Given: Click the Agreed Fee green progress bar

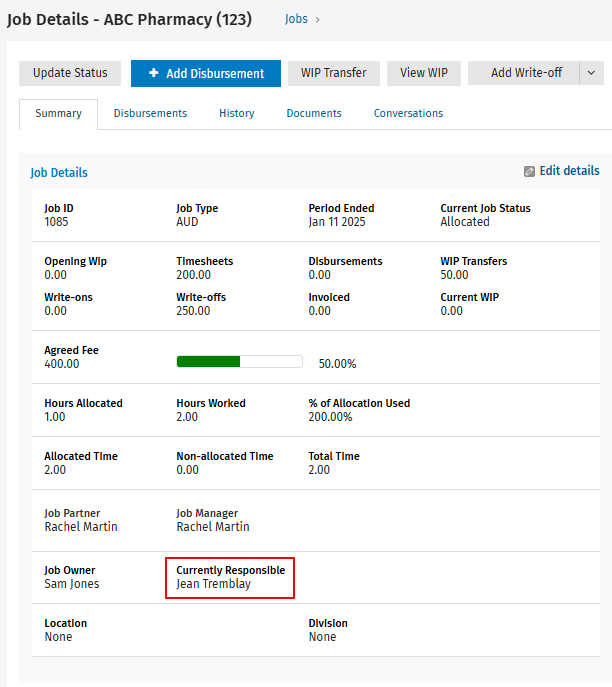Looking at the screenshot, I should point(239,361).
